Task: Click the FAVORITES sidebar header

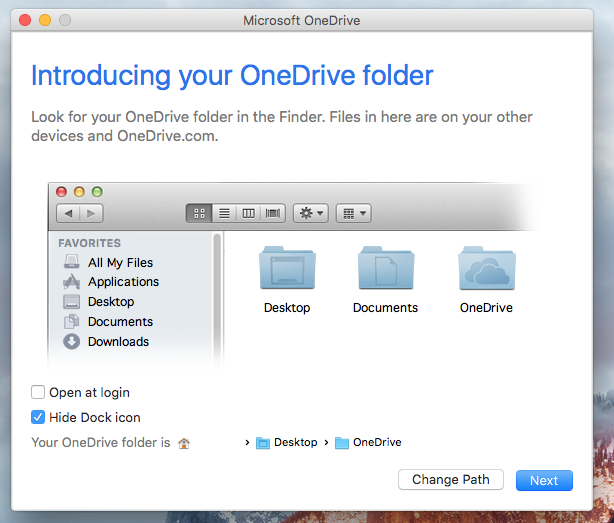Action: (x=90, y=243)
